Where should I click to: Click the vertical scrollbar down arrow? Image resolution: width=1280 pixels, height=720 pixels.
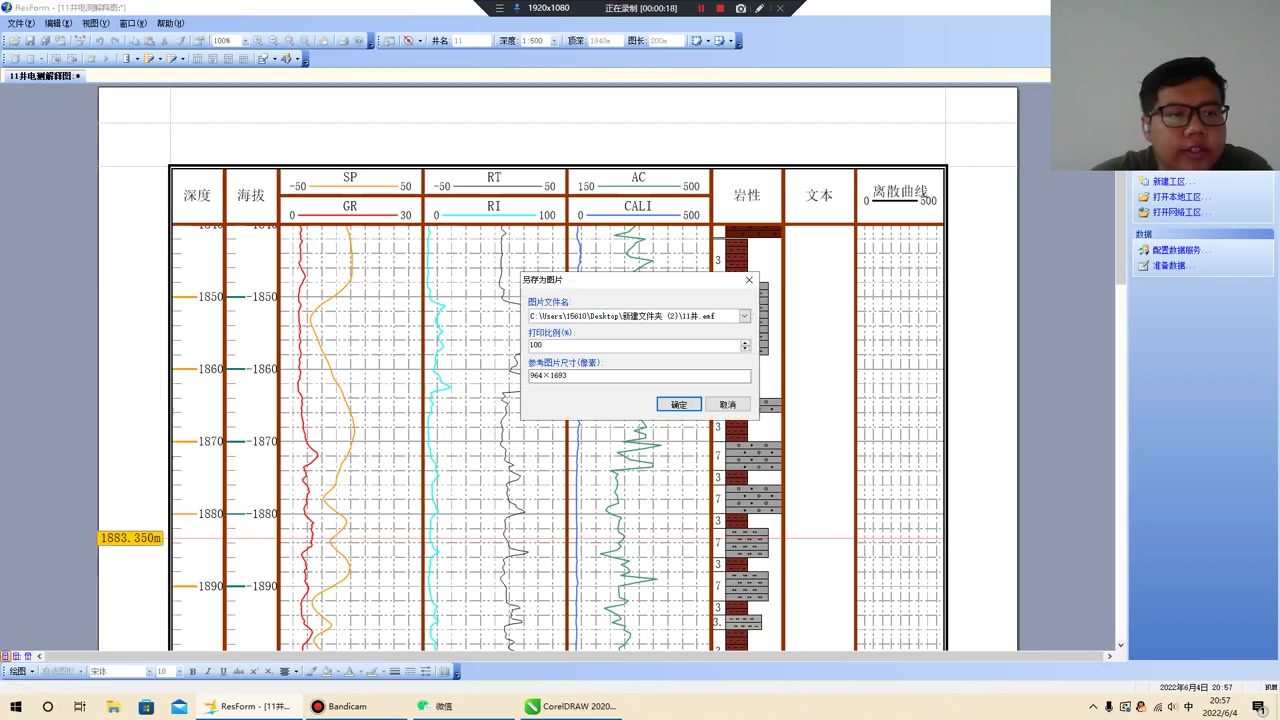tap(1121, 645)
